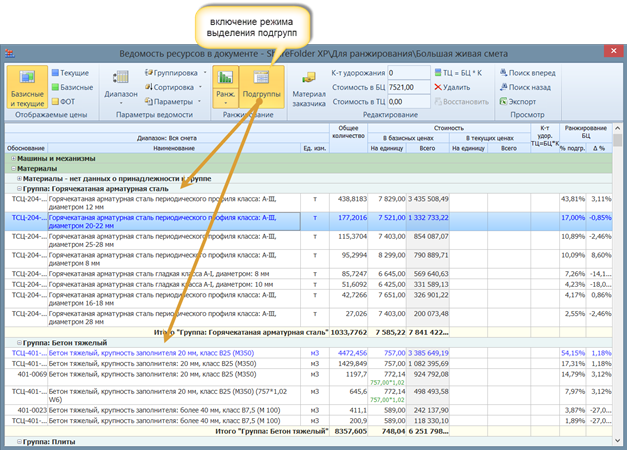Click the Группировка icon

pyautogui.click(x=149, y=72)
